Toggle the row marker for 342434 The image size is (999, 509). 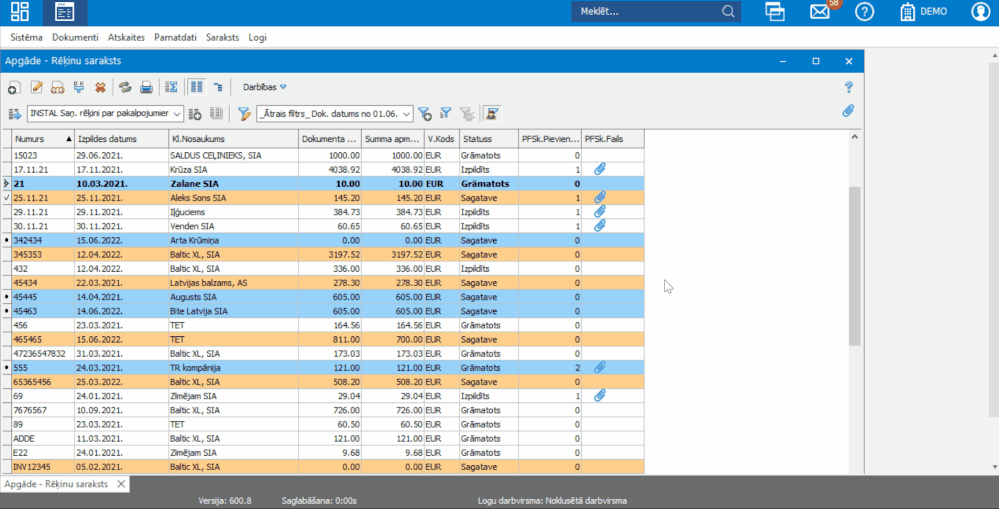[x=6, y=241]
